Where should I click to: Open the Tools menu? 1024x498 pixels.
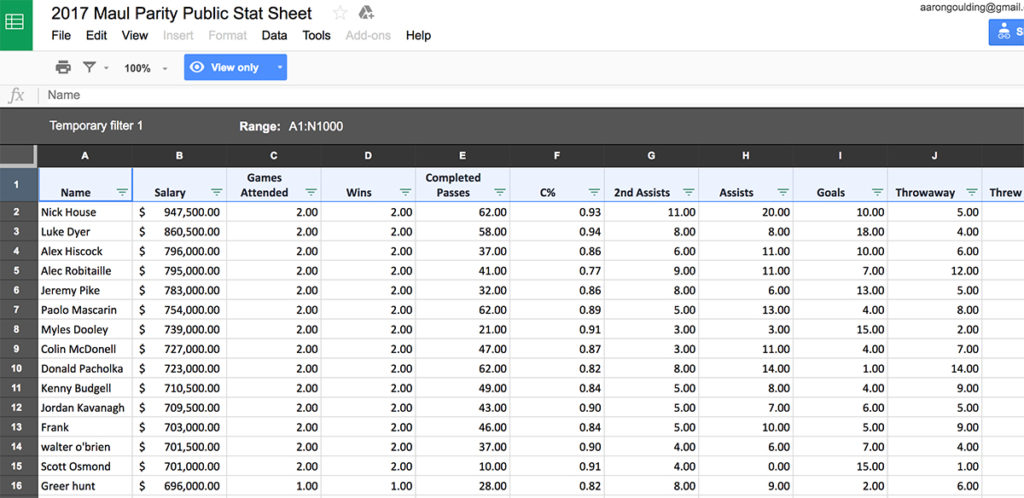tap(316, 35)
